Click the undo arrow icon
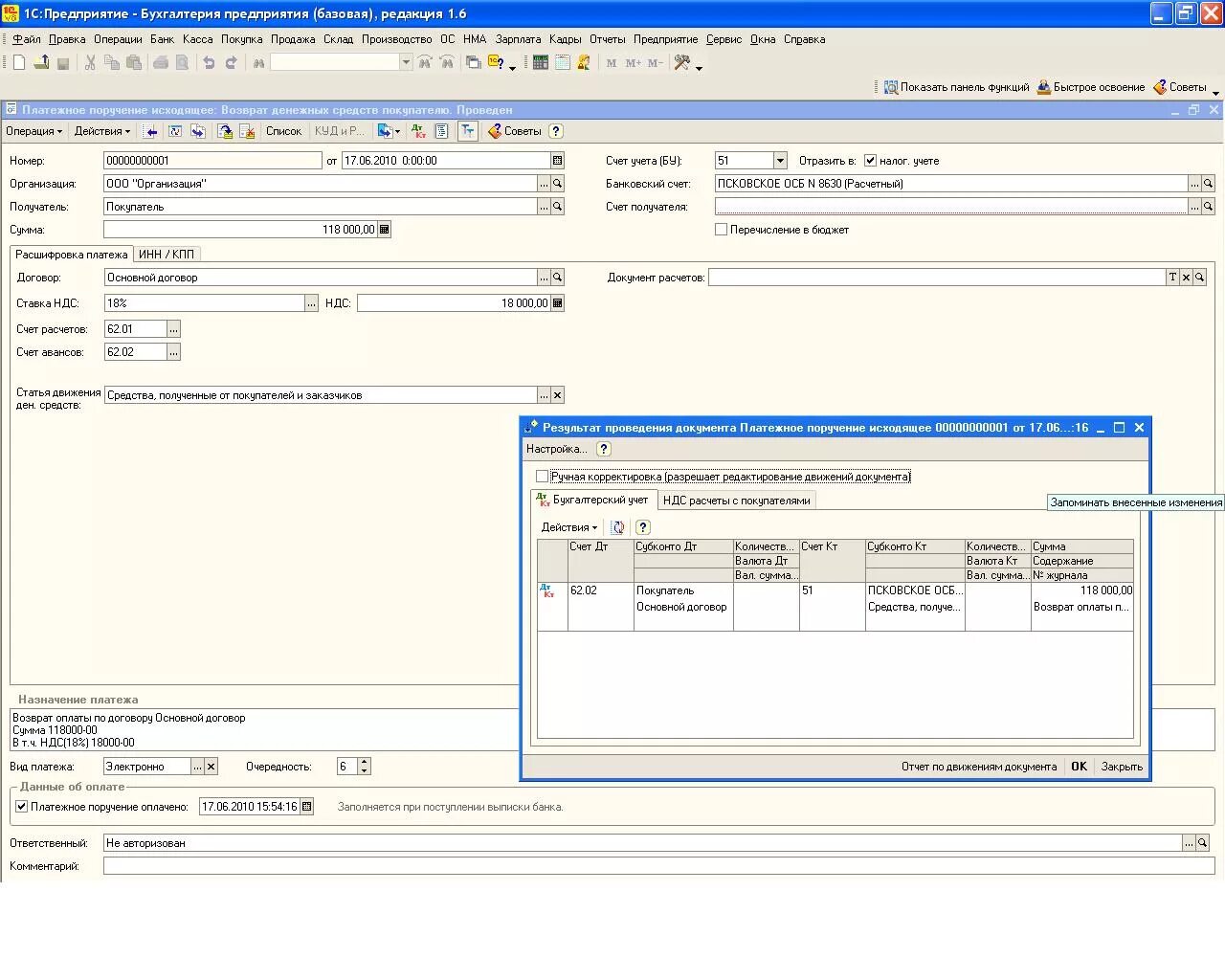This screenshot has width=1225, height=980. click(209, 62)
